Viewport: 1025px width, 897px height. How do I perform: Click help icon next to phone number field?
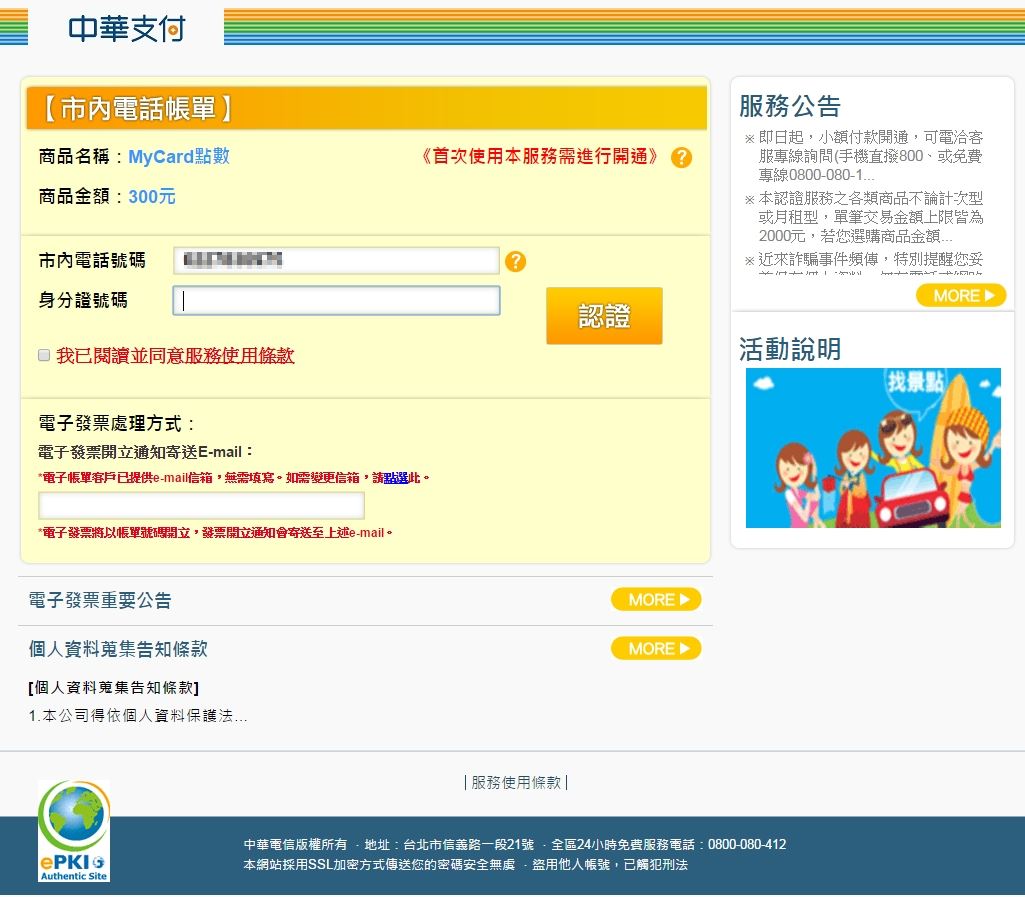515,262
